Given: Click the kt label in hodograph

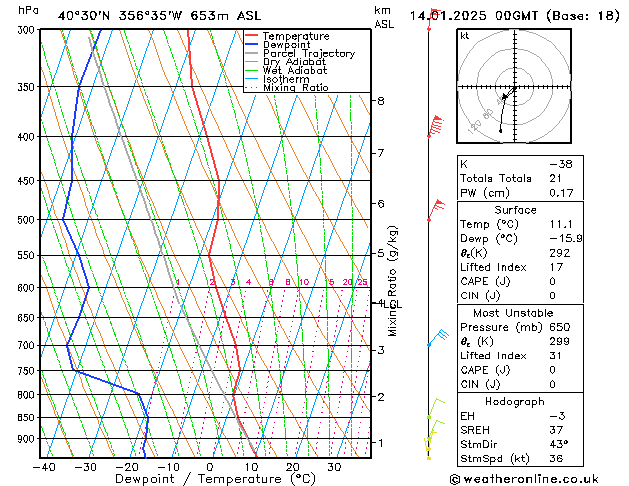Looking at the screenshot, I should [x=465, y=36].
